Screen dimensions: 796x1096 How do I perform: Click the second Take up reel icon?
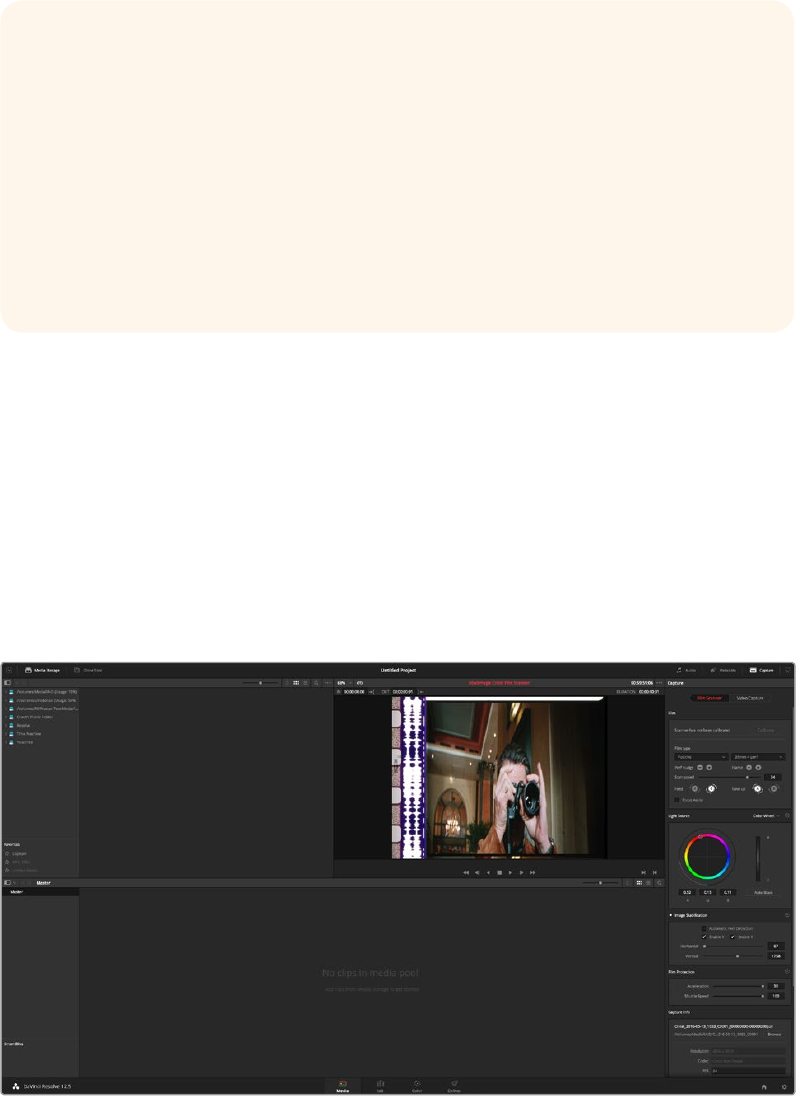774,788
